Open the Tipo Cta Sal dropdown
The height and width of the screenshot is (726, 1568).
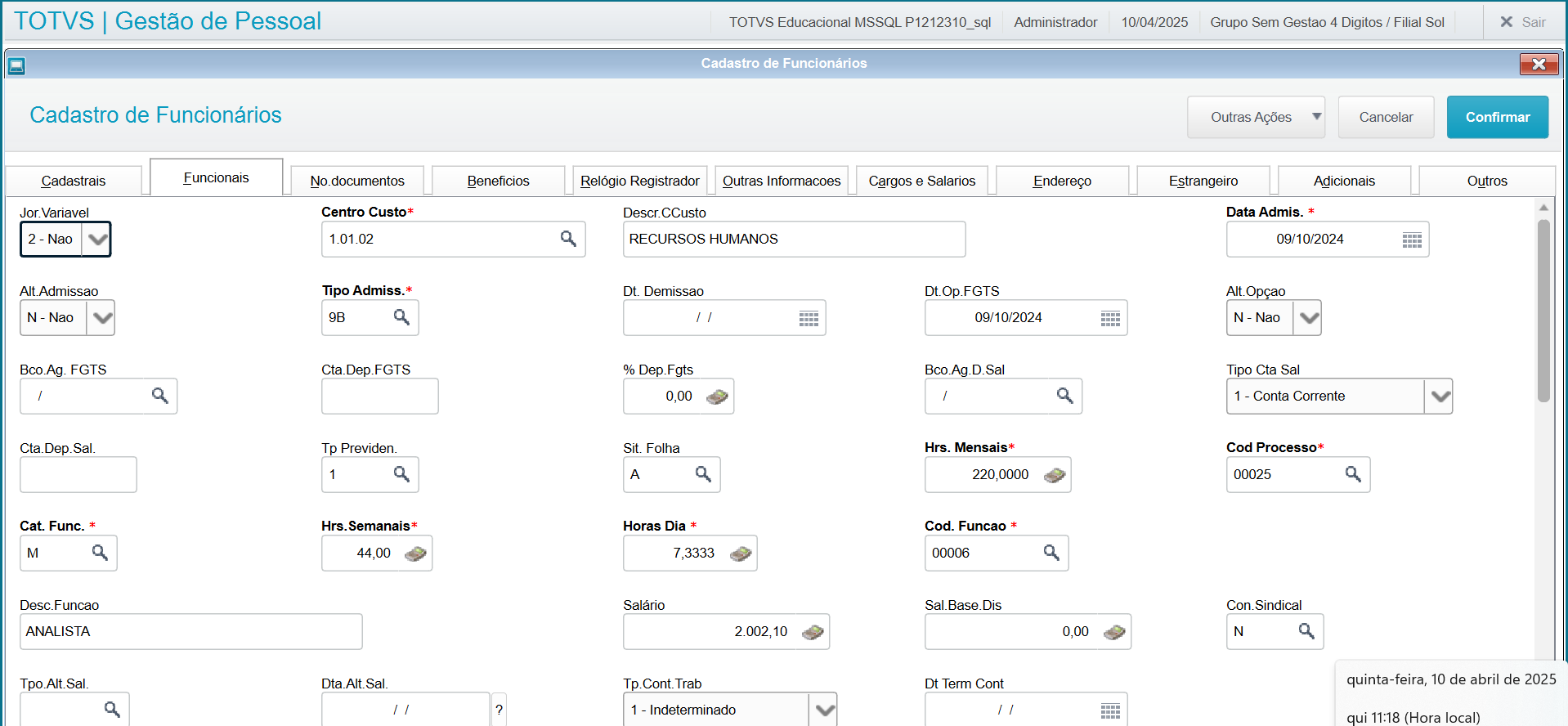1440,397
